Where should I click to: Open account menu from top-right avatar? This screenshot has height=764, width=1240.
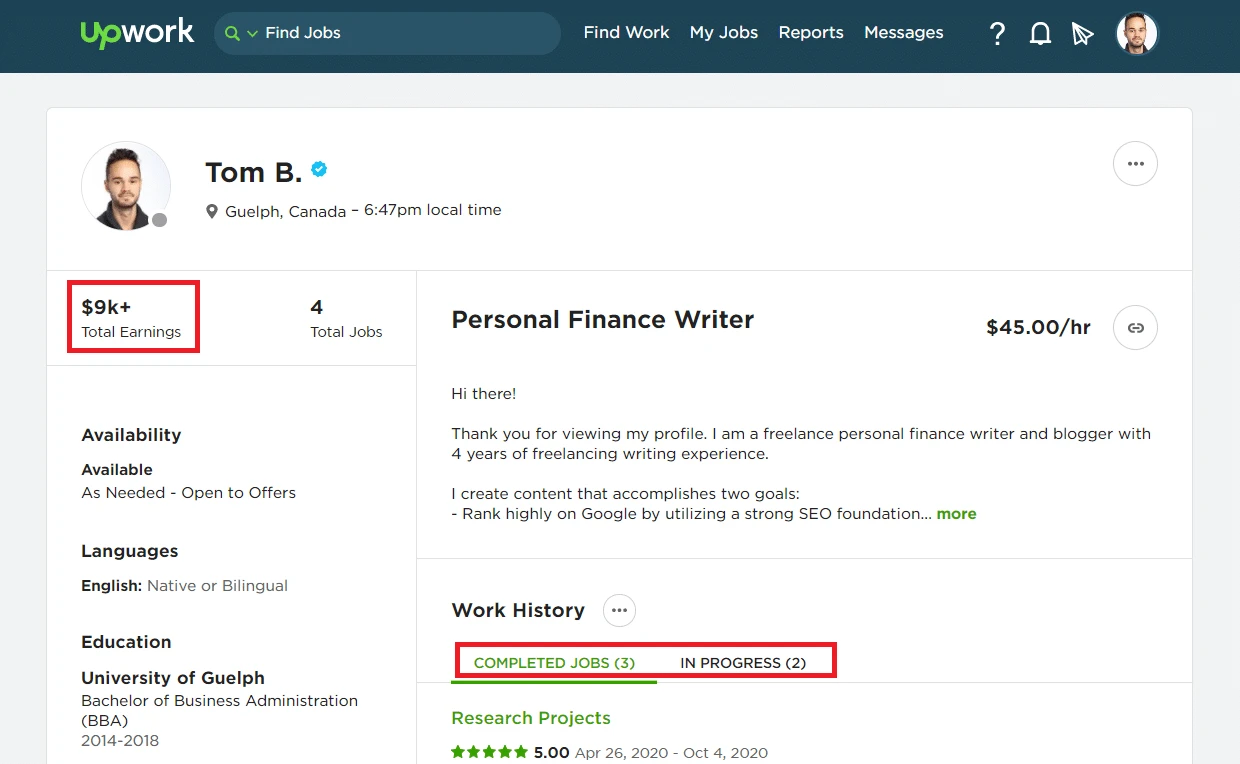(1136, 34)
